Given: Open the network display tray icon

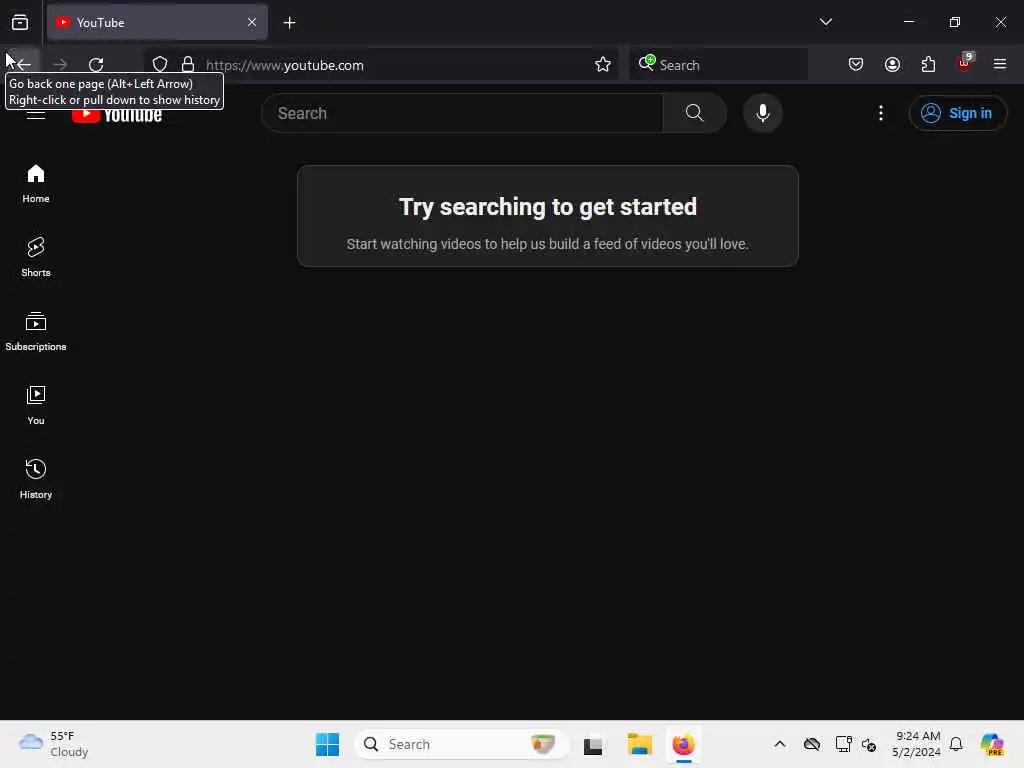Looking at the screenshot, I should click(843, 744).
